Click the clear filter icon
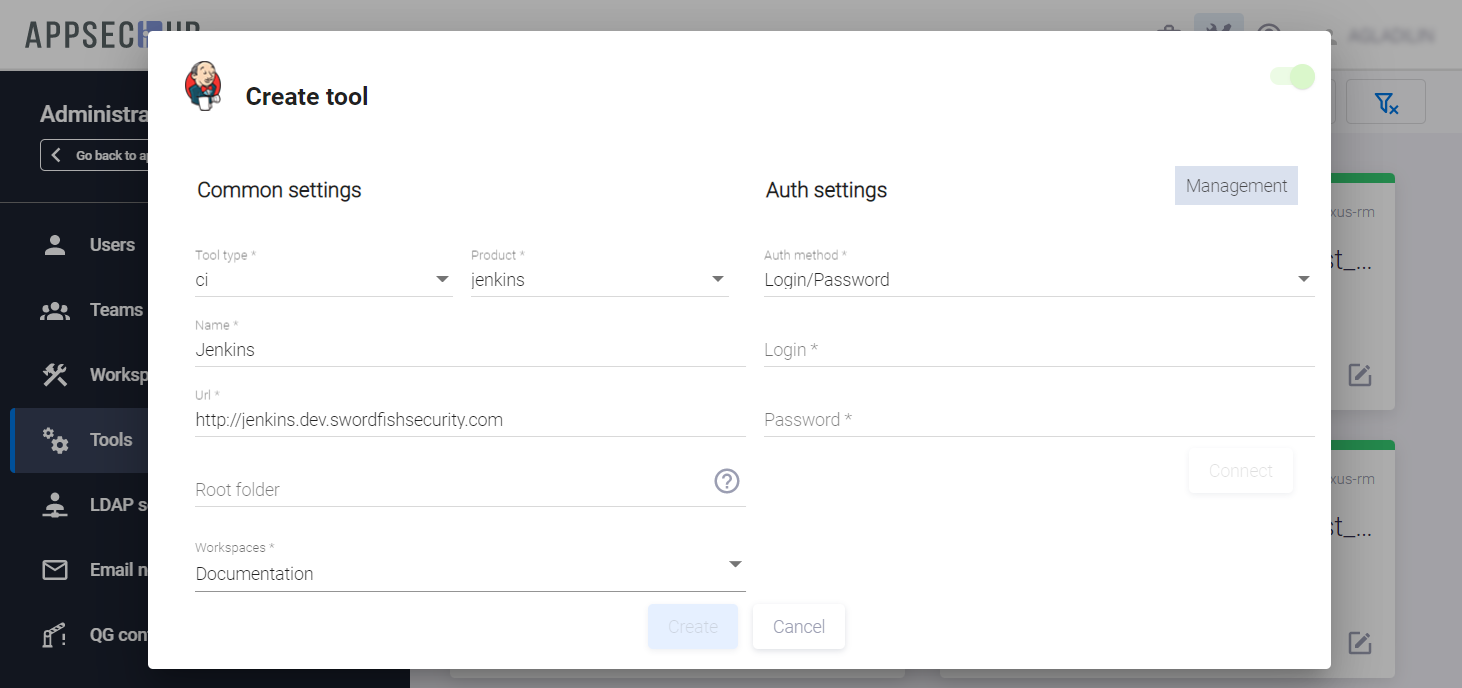The image size is (1462, 688). 1385,102
